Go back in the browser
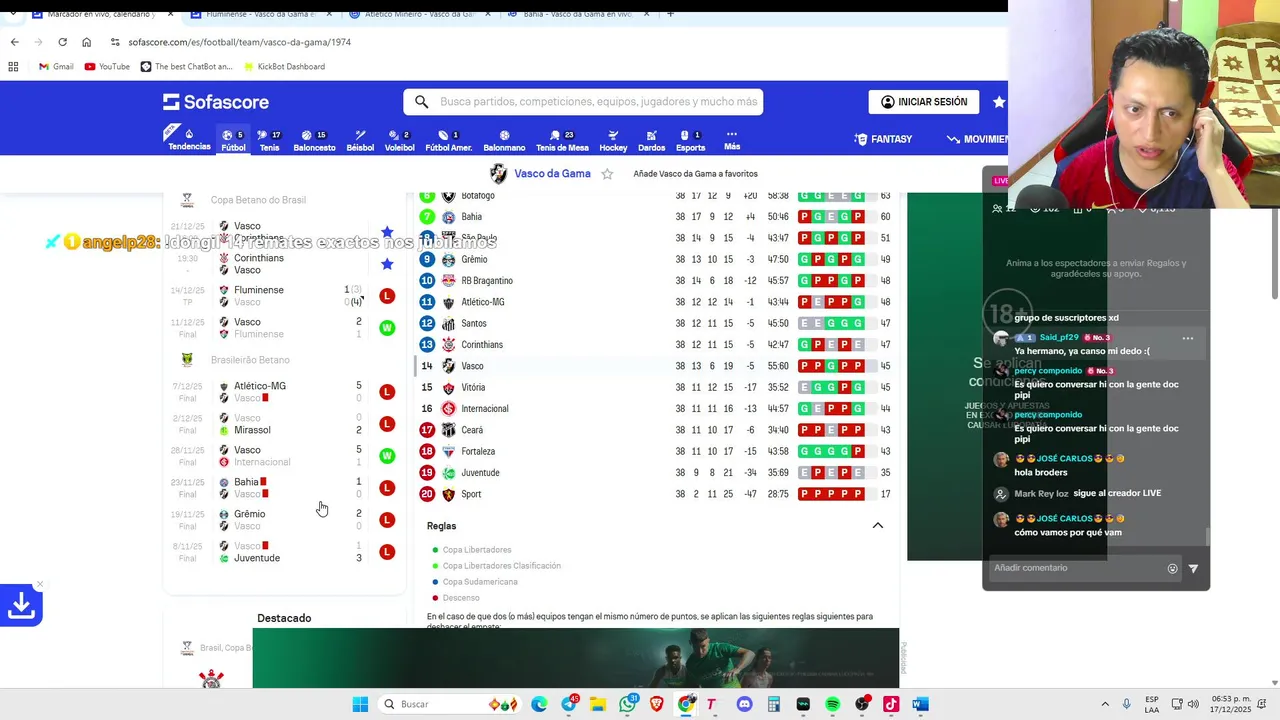Viewport: 1280px width, 720px height. (x=14, y=42)
